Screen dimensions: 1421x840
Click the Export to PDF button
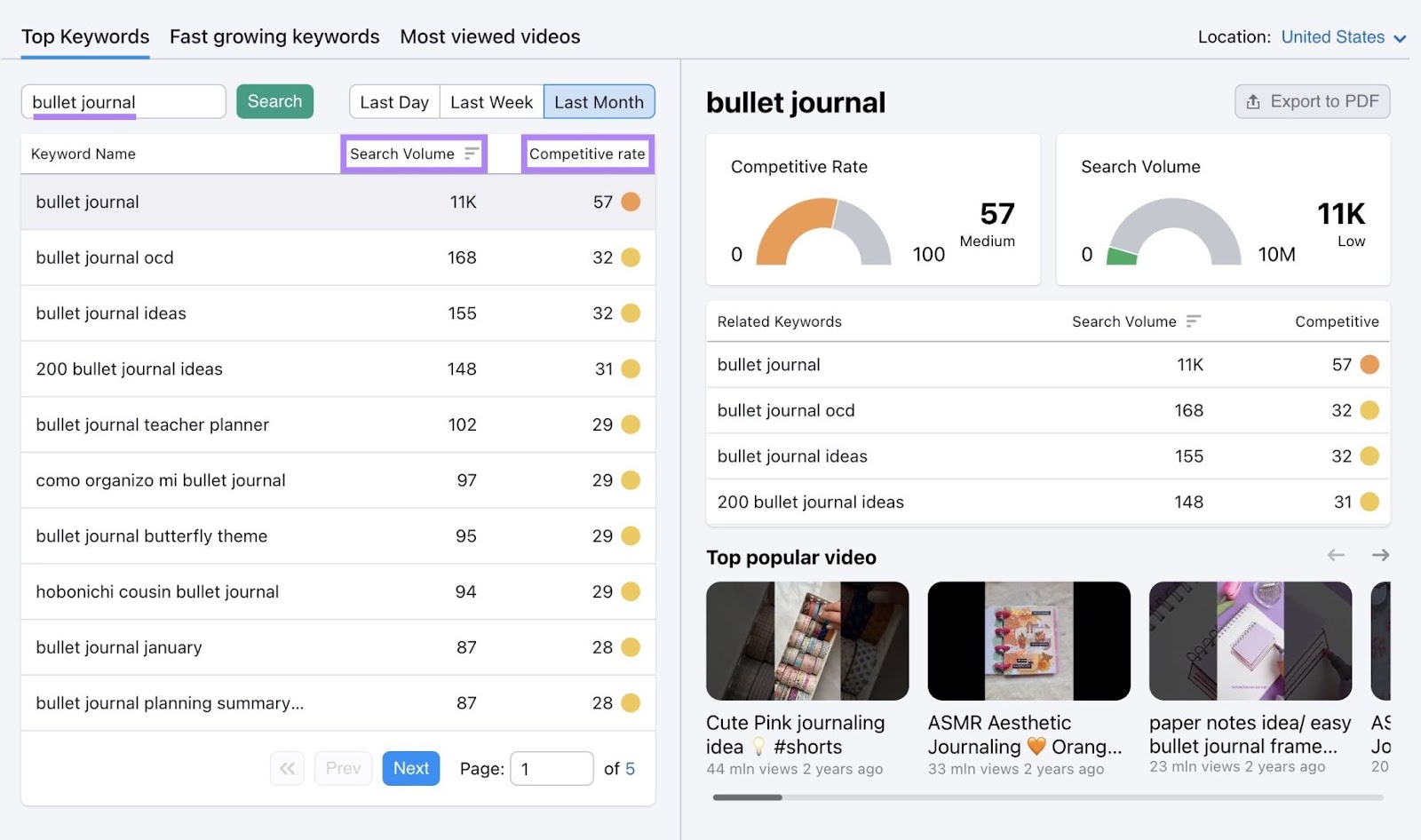(1312, 101)
